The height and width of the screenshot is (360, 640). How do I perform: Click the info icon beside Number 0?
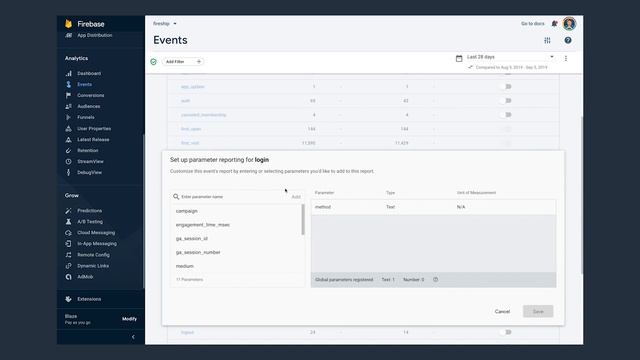coord(436,280)
